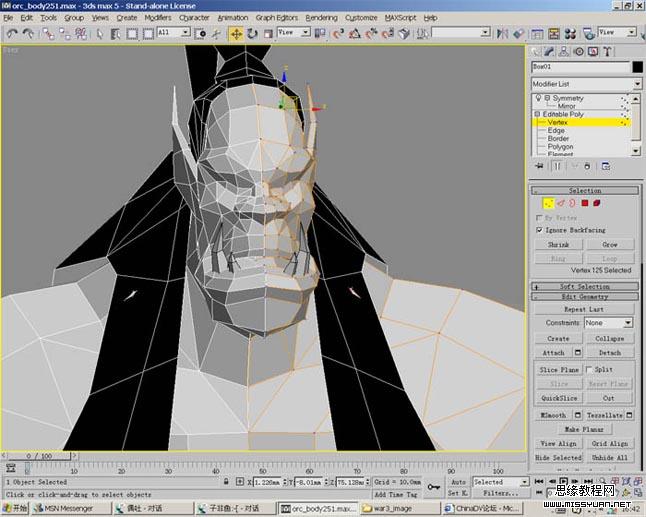Collapse Symmetry modifier tree node
Image resolution: width=646 pixels, height=517 pixels.
tap(548, 98)
